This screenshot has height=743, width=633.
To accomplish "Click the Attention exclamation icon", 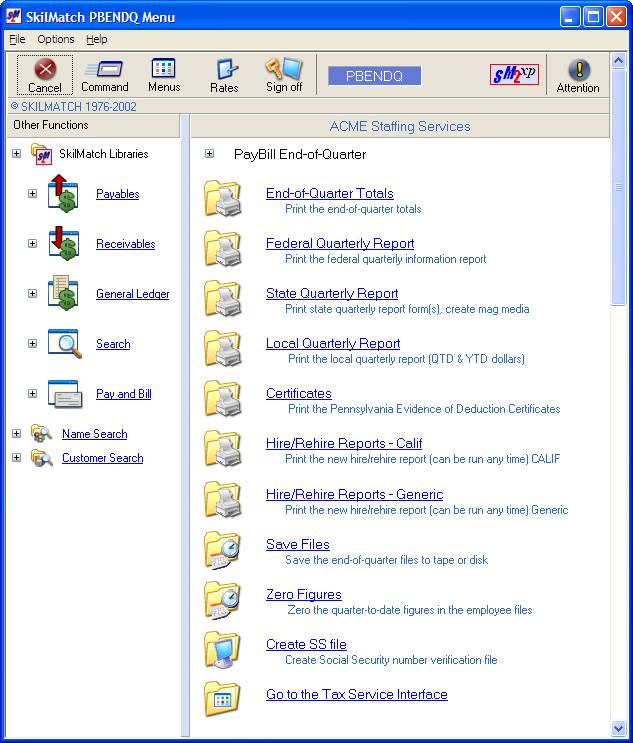I will (579, 70).
